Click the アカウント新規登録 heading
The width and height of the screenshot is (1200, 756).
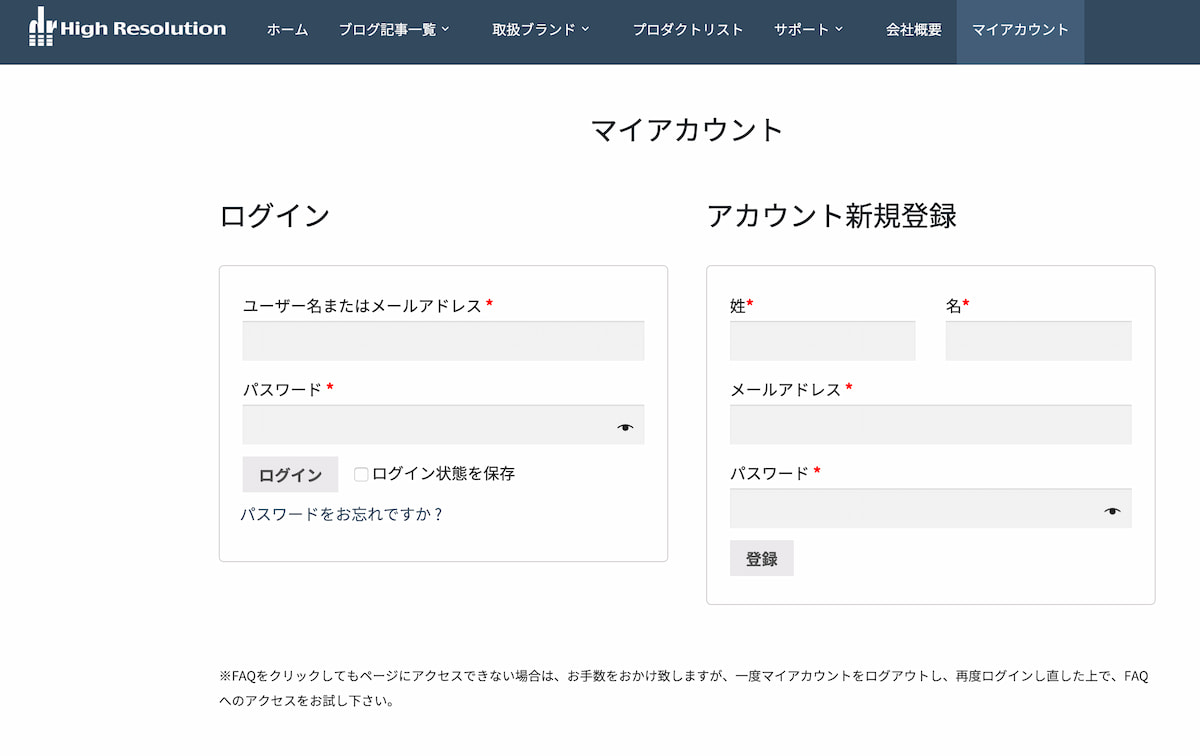click(832, 216)
